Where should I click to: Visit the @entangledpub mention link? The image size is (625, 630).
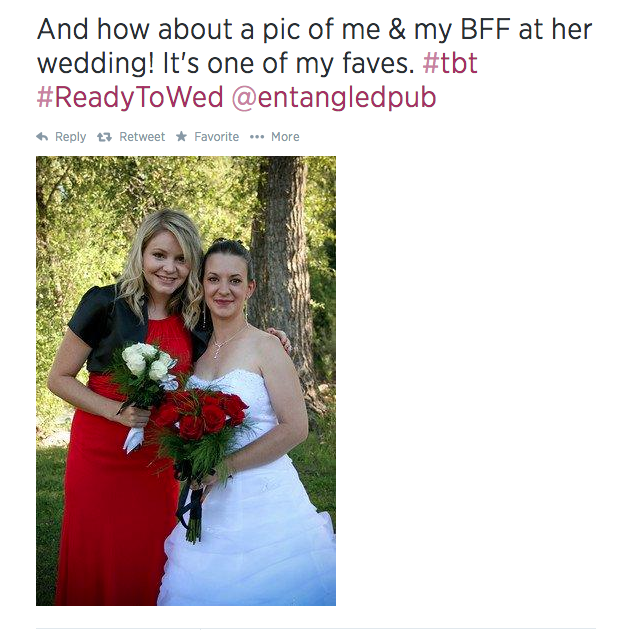pos(334,98)
